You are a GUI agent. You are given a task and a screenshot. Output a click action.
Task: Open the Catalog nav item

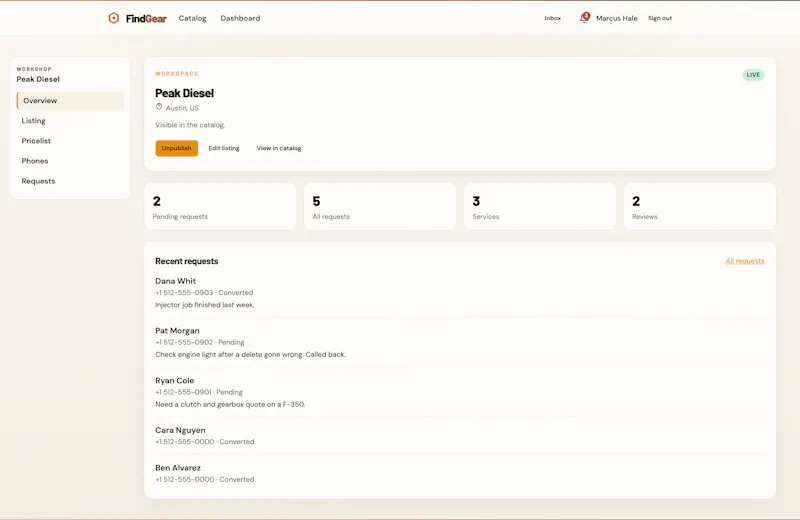(x=192, y=18)
